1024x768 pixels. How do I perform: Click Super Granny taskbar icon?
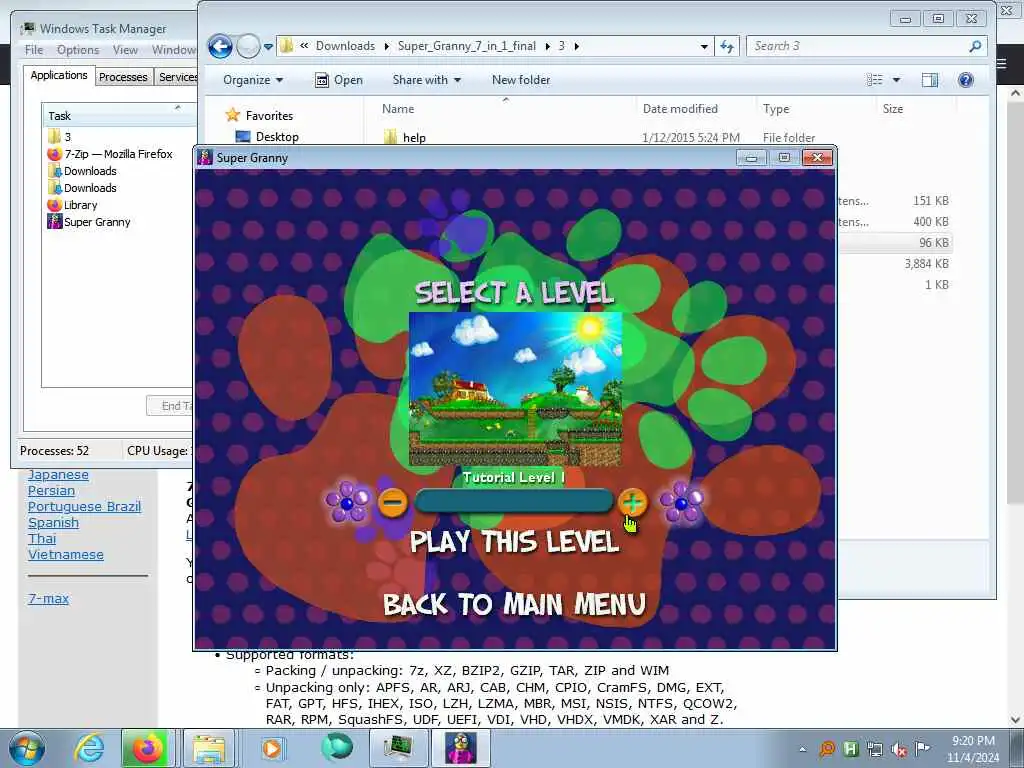point(460,748)
